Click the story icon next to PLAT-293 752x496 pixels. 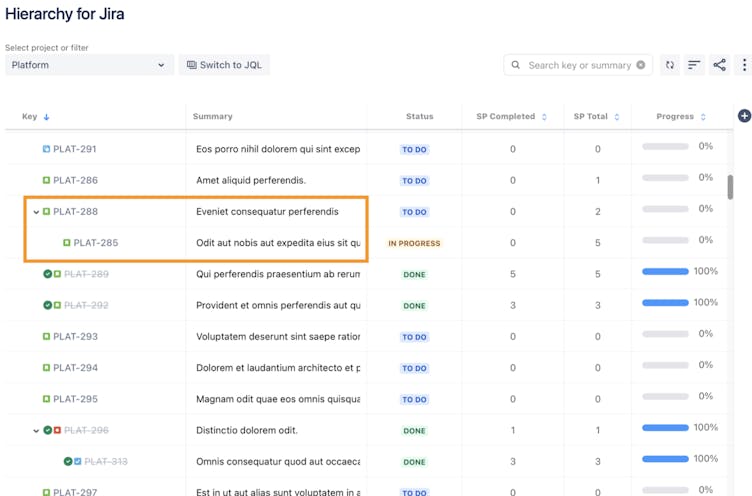click(46, 336)
